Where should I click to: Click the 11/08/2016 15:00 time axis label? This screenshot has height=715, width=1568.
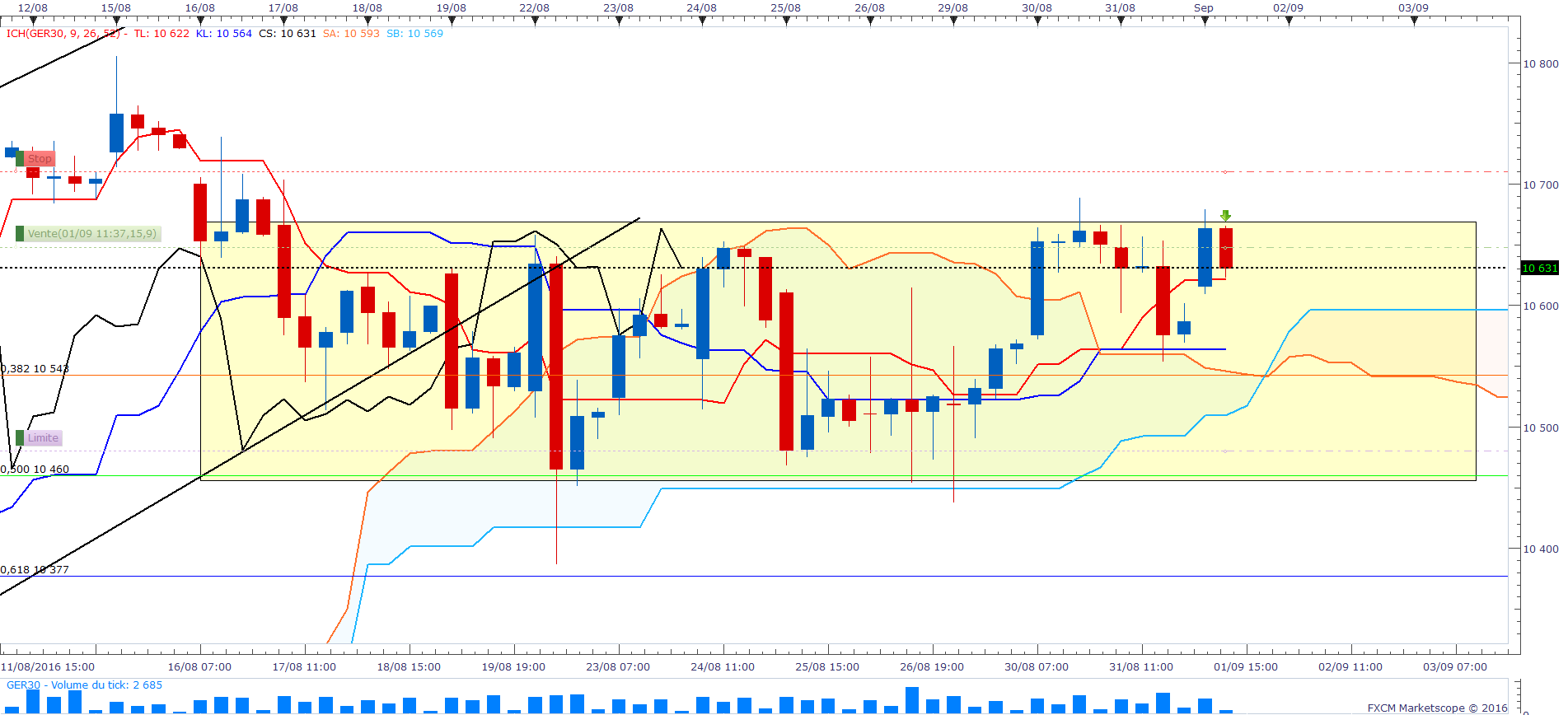(48, 667)
